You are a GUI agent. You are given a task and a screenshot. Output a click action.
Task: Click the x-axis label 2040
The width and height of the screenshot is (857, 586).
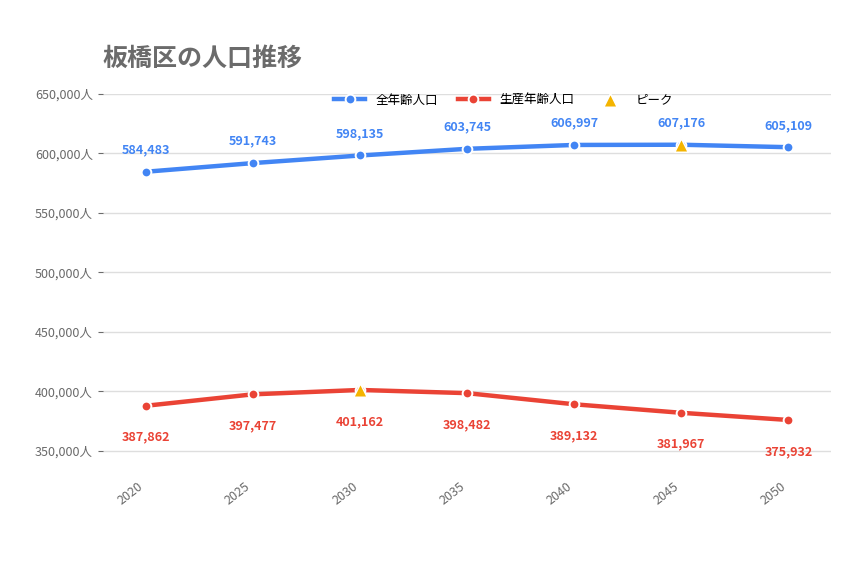click(x=559, y=493)
